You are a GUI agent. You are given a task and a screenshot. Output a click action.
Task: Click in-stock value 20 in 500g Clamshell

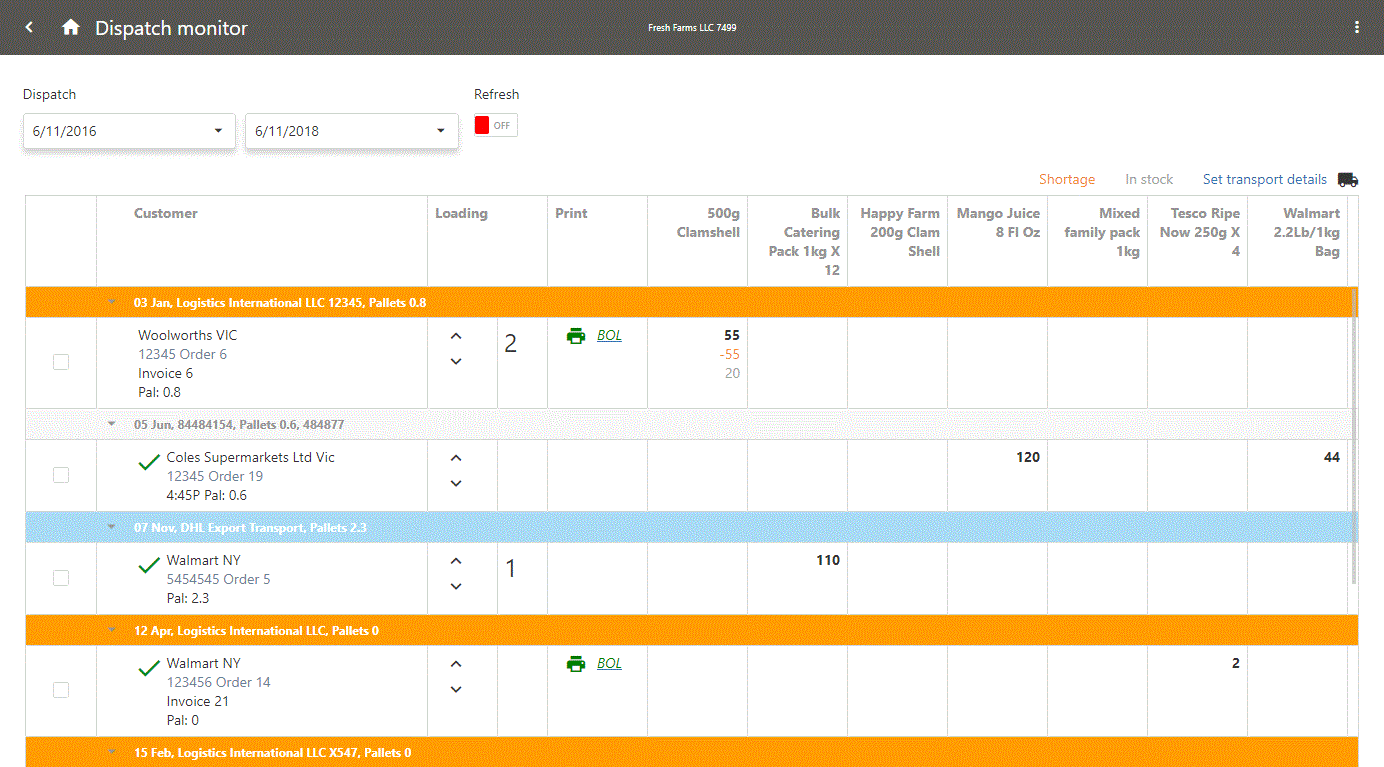pyautogui.click(x=733, y=374)
